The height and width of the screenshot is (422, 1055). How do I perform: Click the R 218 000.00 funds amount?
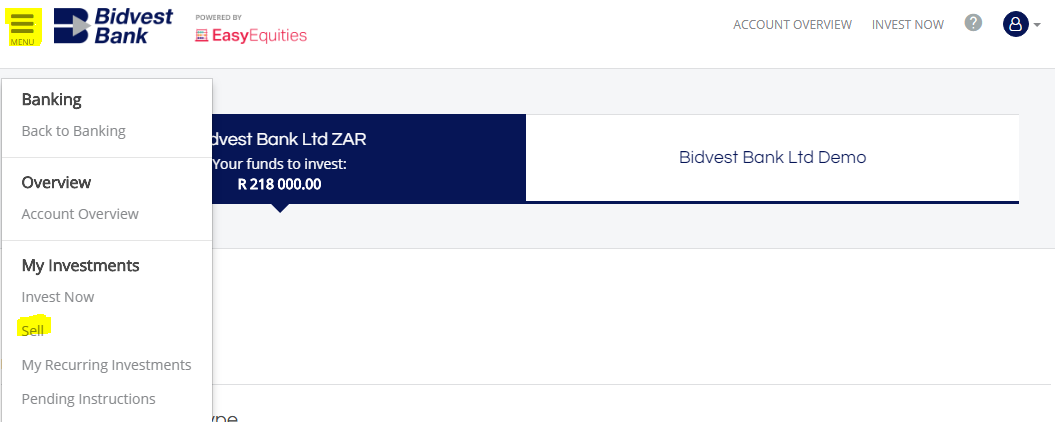coord(279,184)
